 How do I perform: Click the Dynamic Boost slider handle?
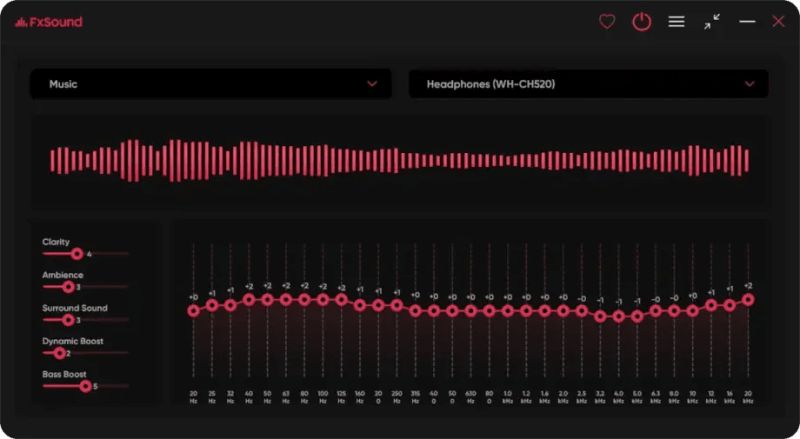click(60, 353)
